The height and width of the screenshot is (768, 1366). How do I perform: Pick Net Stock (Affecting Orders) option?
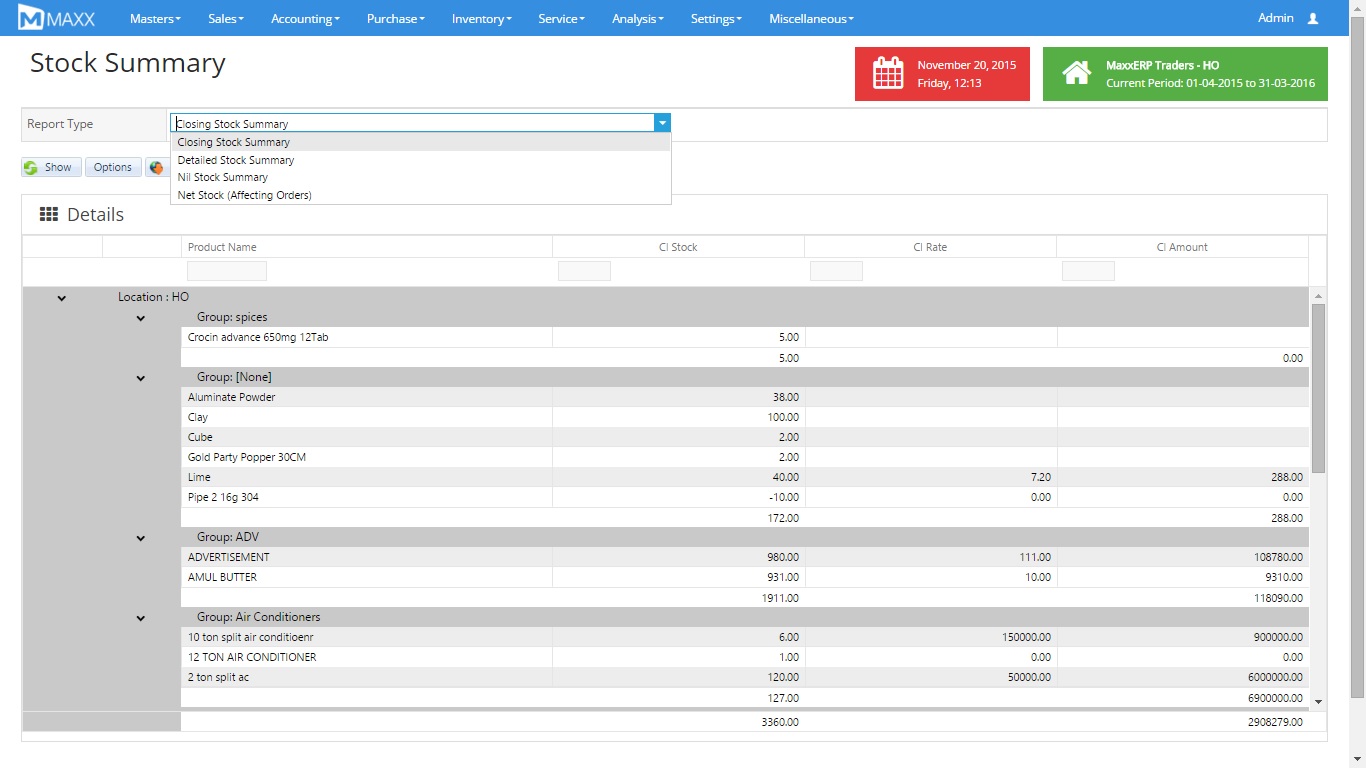pyautogui.click(x=245, y=195)
